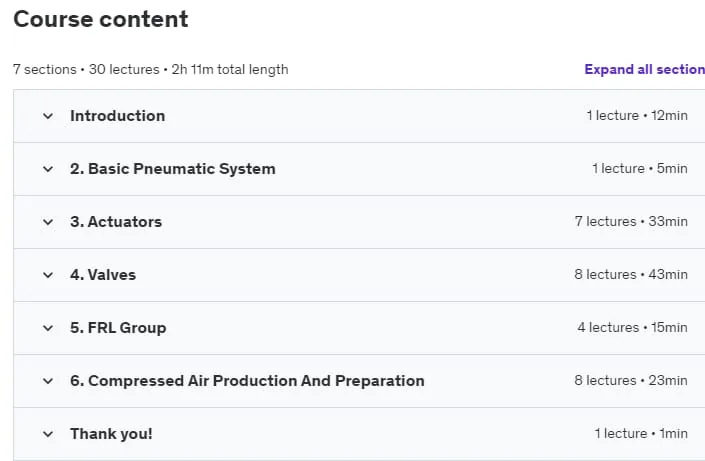Select the 5. FRL Group heading
Screen dimensions: 705x461
(118, 328)
